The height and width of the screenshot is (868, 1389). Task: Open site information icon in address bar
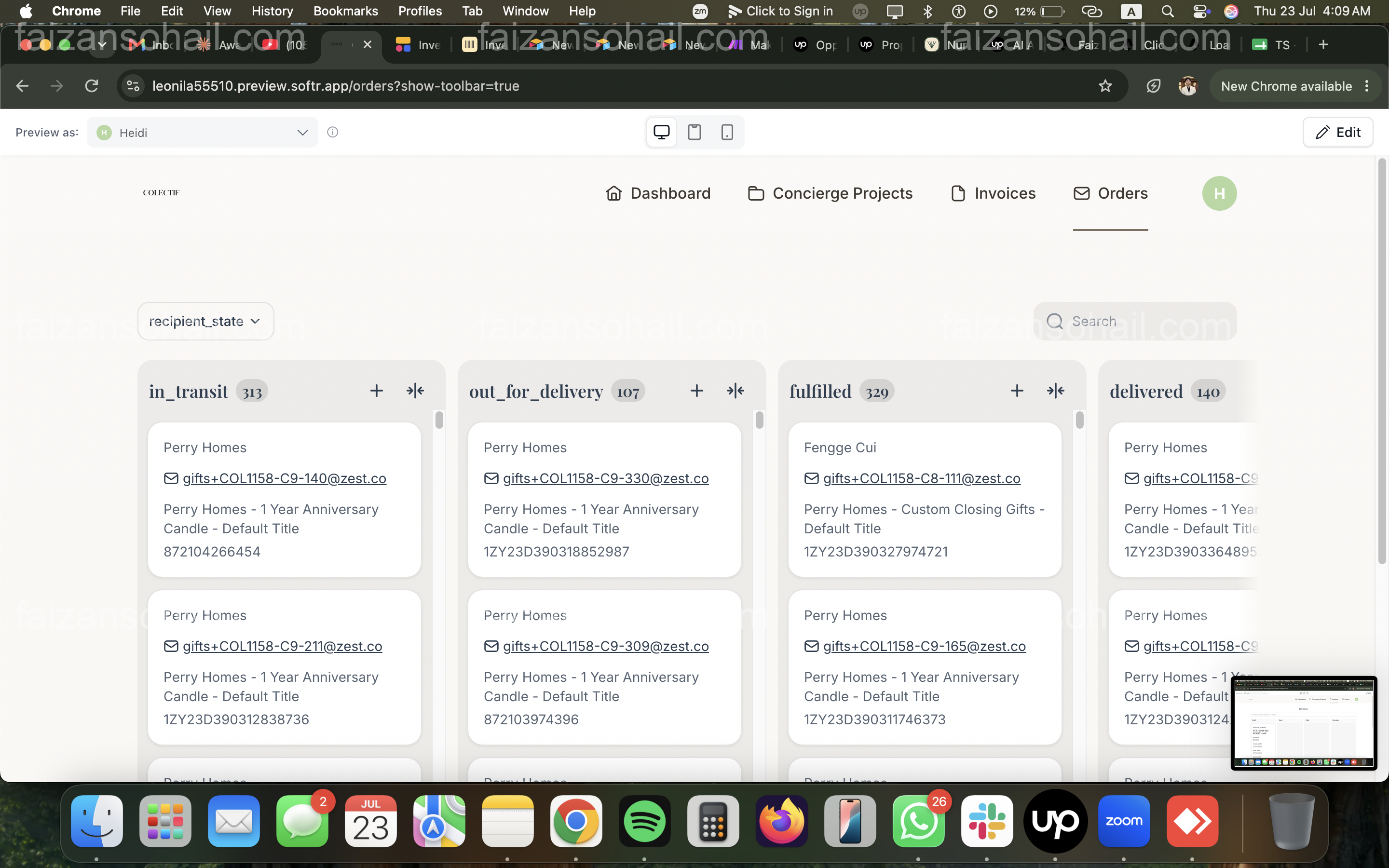tap(133, 86)
